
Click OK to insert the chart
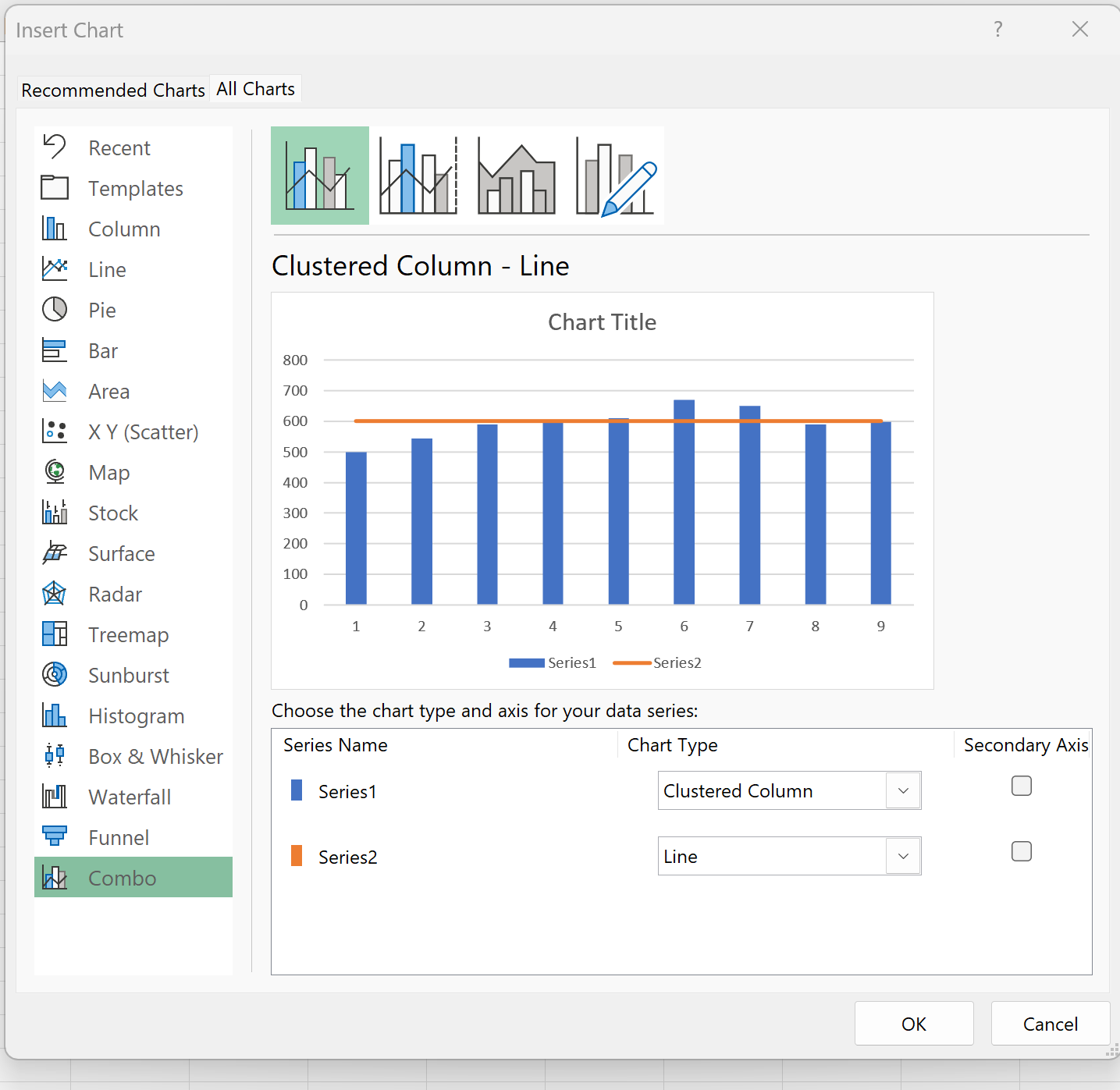point(913,1024)
